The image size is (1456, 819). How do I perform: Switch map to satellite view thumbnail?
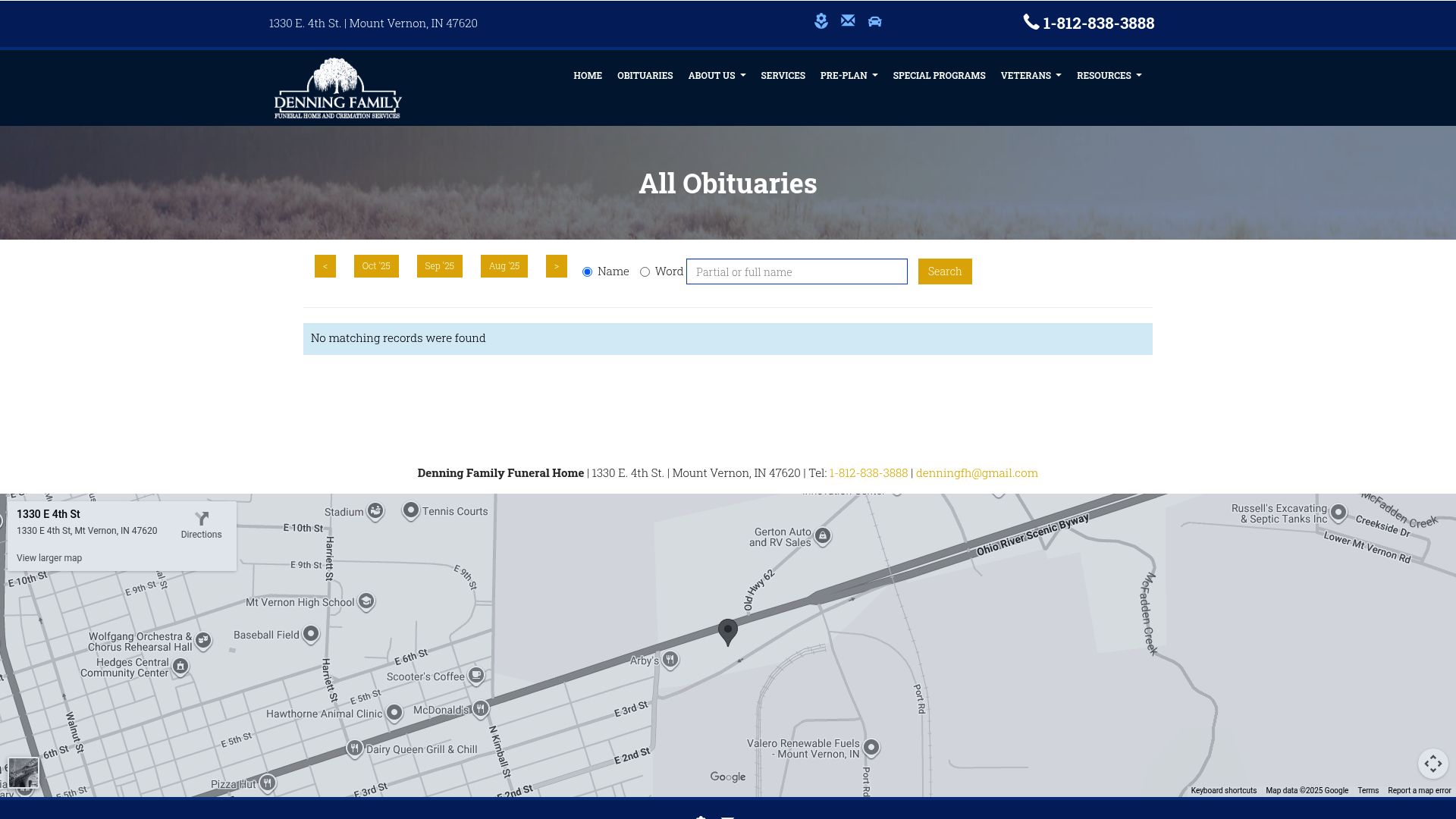(25, 773)
